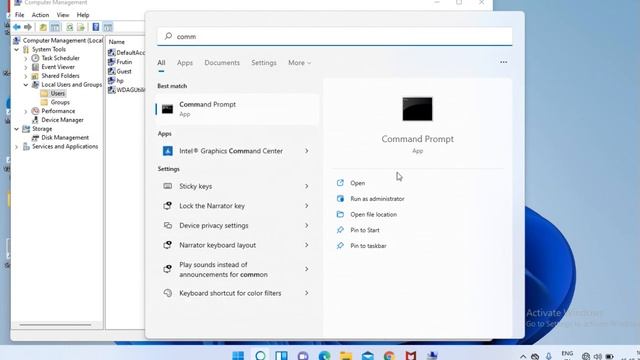
Task: Select Disk Management in tree
Action: click(65, 138)
